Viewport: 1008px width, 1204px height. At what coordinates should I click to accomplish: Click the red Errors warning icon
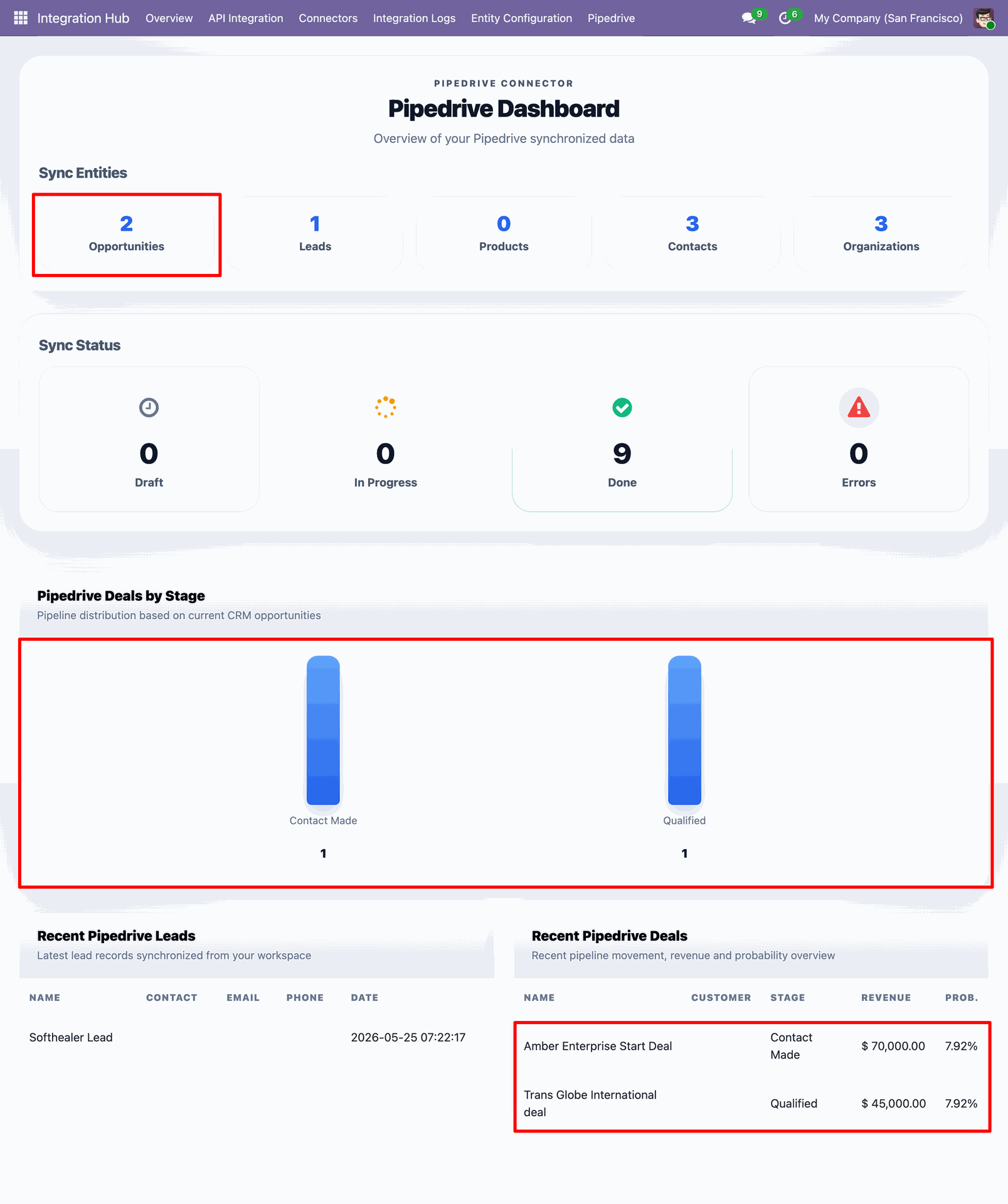859,408
